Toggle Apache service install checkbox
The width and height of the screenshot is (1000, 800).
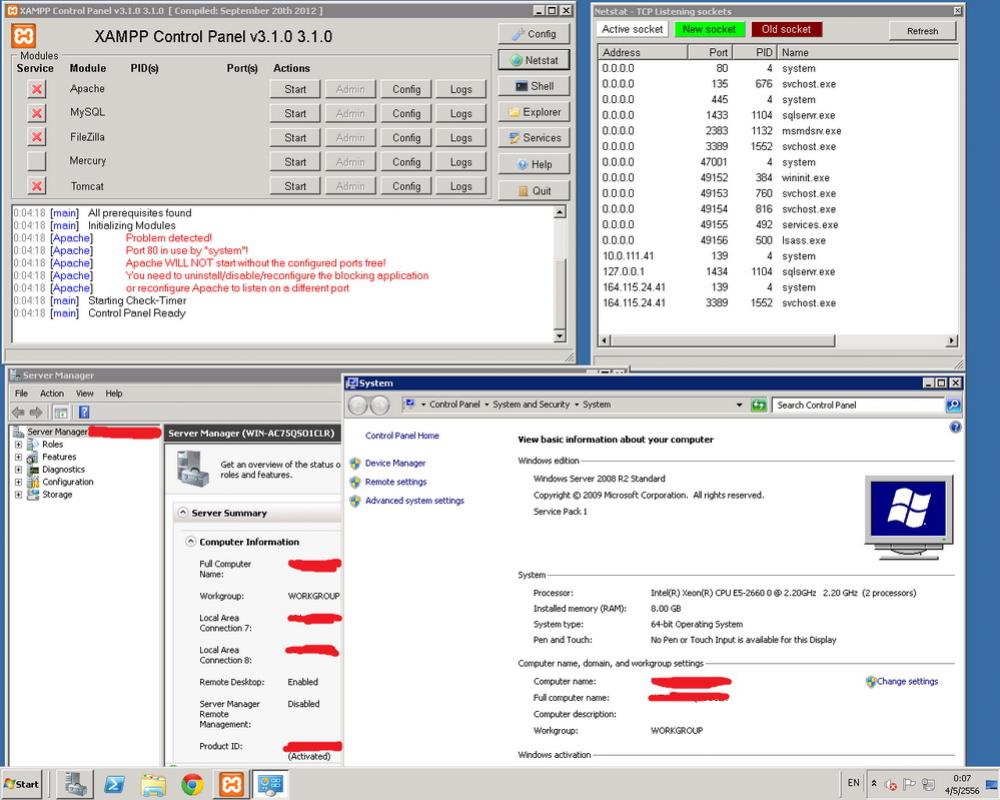pos(37,89)
